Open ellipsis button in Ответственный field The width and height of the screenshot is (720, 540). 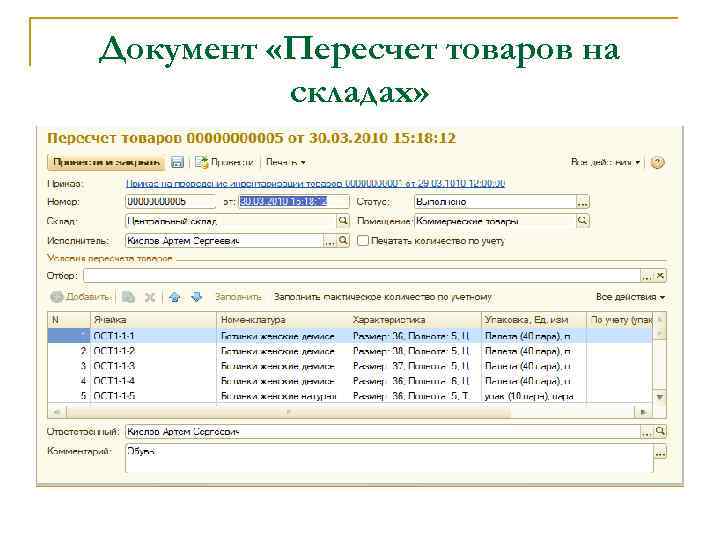coord(646,432)
